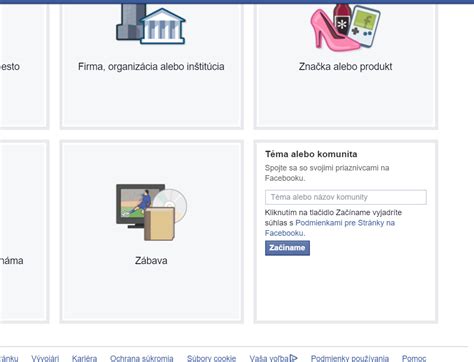This screenshot has height=362, width=474.
Task: Open the Ochrana súkromia footer link
Action: click(x=142, y=358)
